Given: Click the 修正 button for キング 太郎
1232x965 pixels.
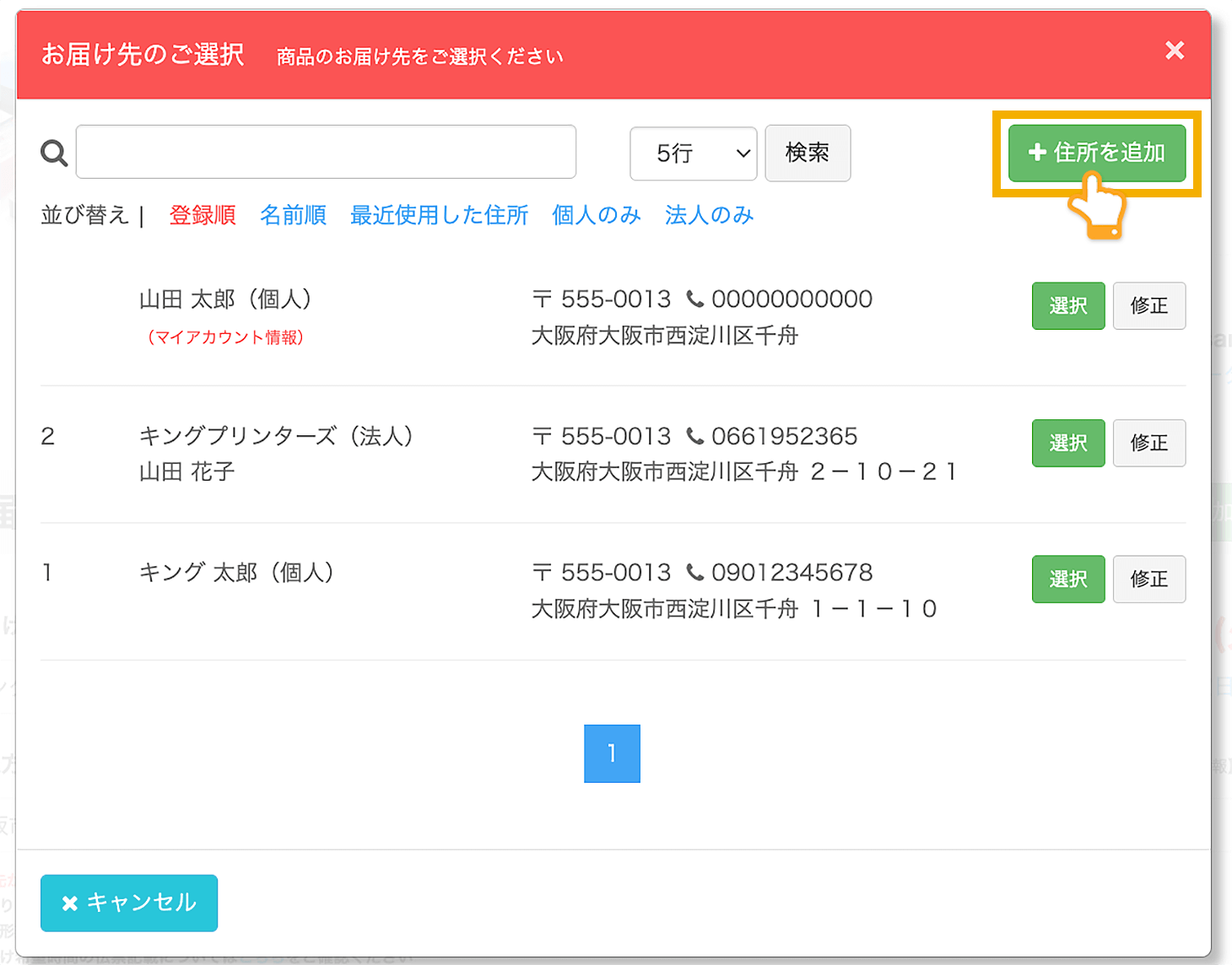Looking at the screenshot, I should [1149, 580].
